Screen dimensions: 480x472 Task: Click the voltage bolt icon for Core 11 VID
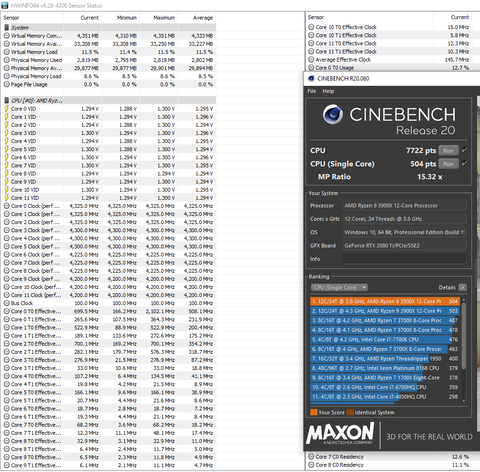coord(6,198)
